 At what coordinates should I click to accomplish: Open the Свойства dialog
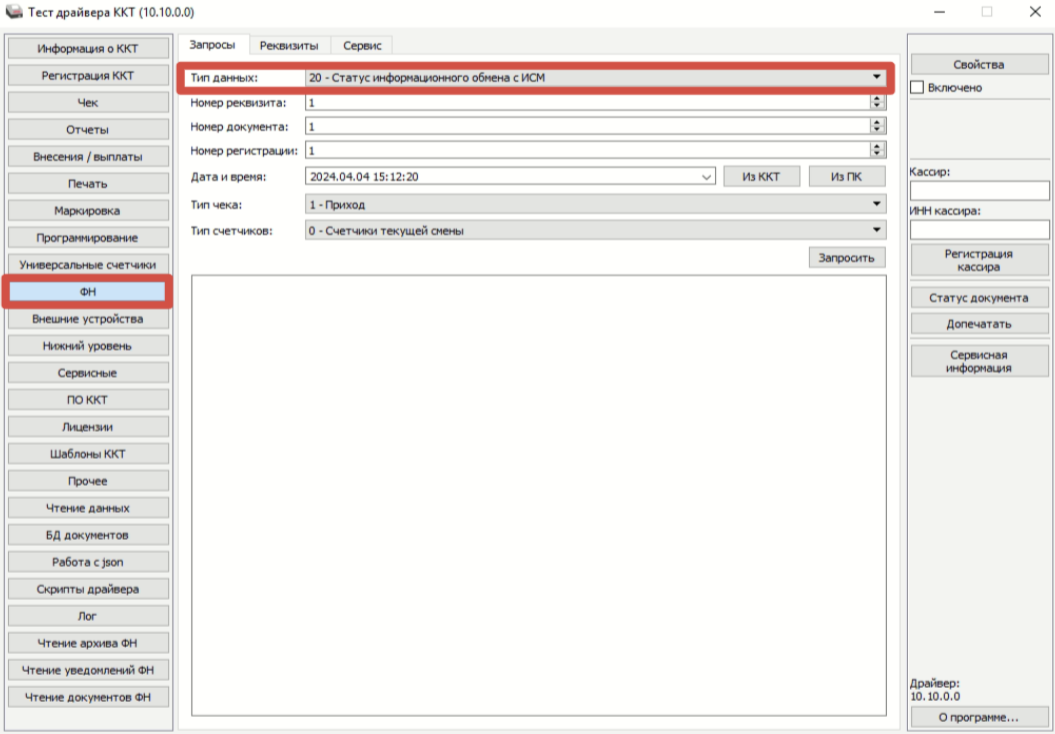(x=979, y=65)
